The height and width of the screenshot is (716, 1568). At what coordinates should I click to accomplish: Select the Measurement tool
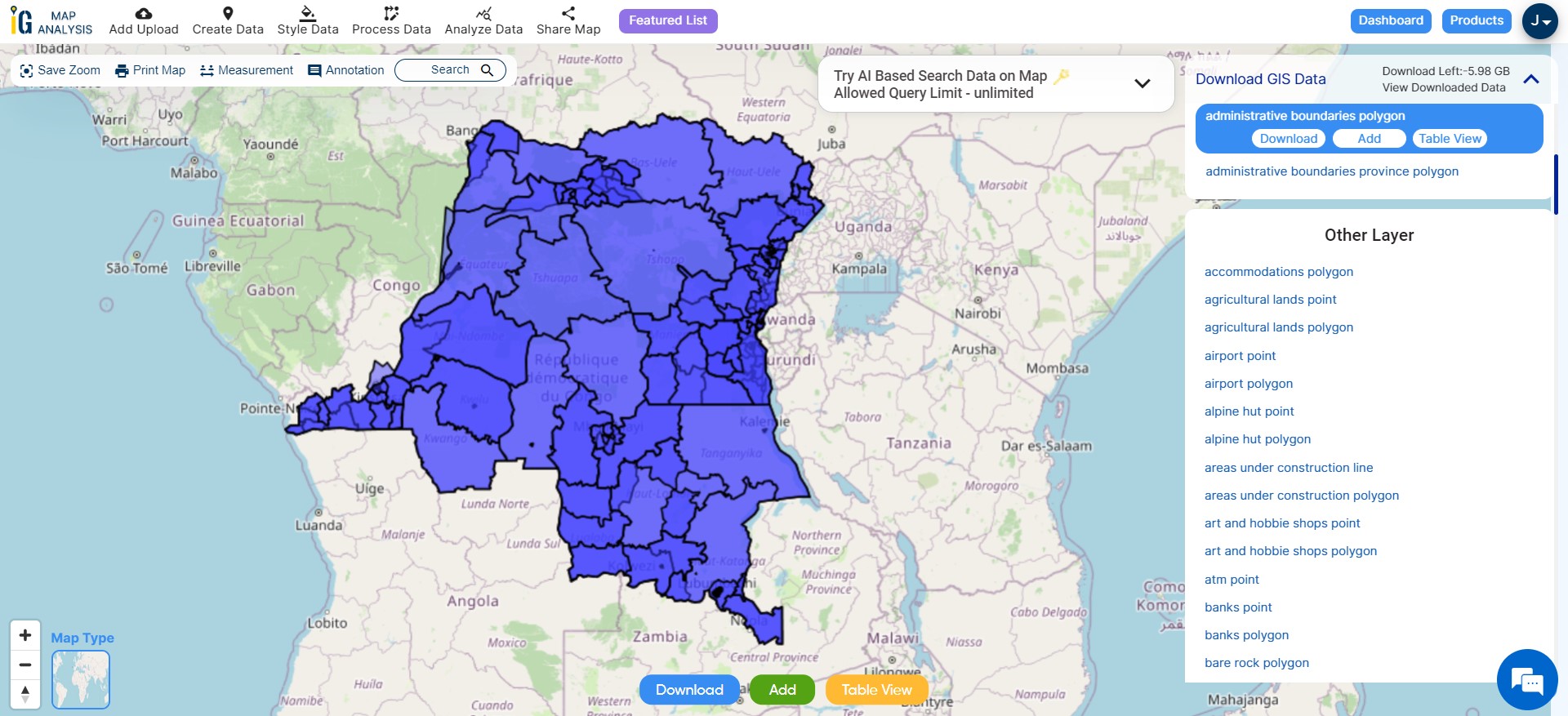pyautogui.click(x=247, y=70)
